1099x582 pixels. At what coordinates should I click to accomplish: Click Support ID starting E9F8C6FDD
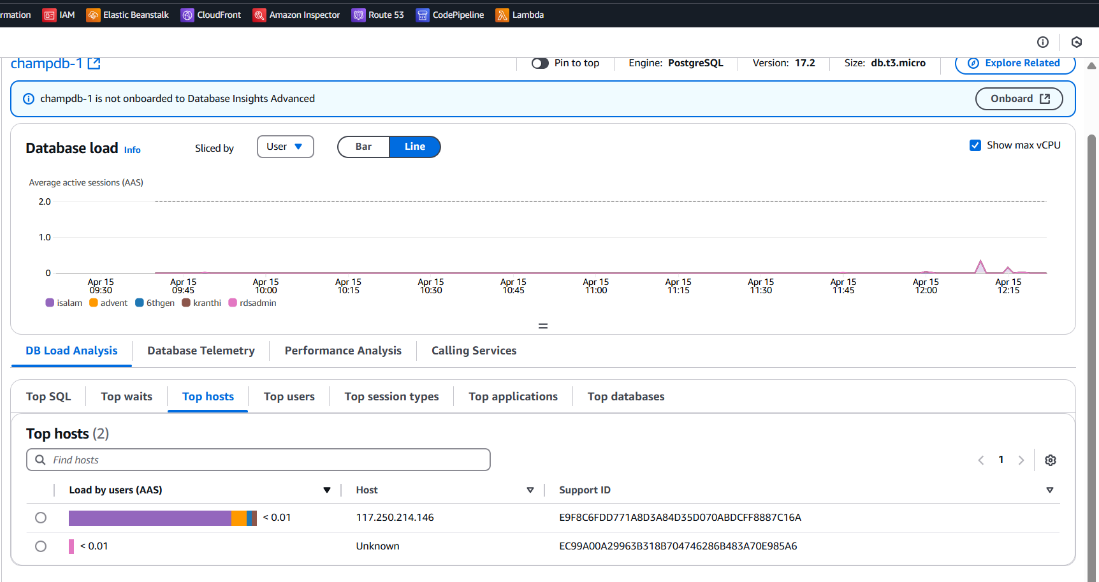click(x=680, y=517)
